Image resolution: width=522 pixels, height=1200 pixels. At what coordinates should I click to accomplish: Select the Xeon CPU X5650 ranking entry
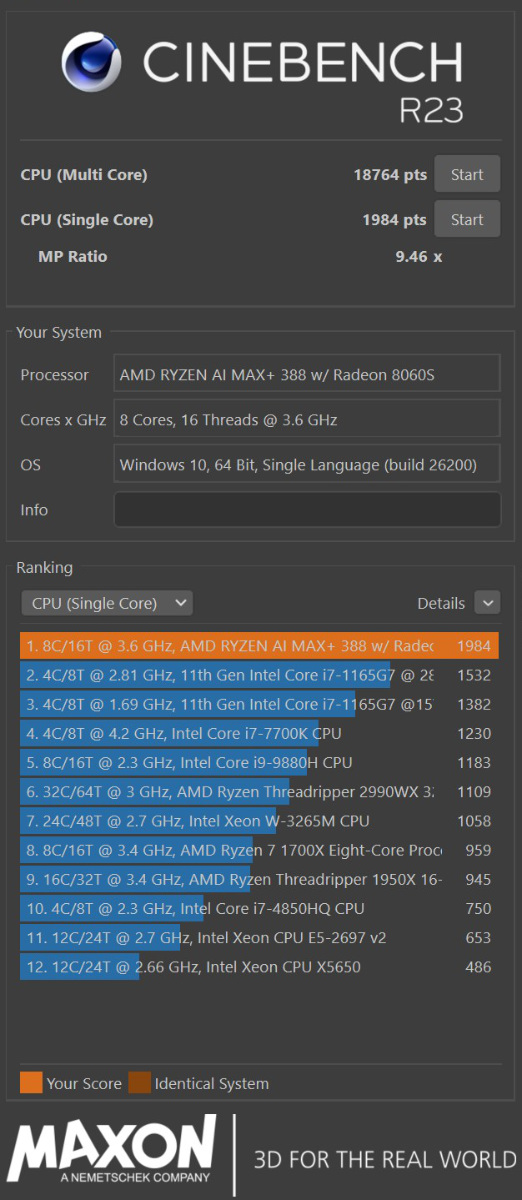click(x=259, y=967)
